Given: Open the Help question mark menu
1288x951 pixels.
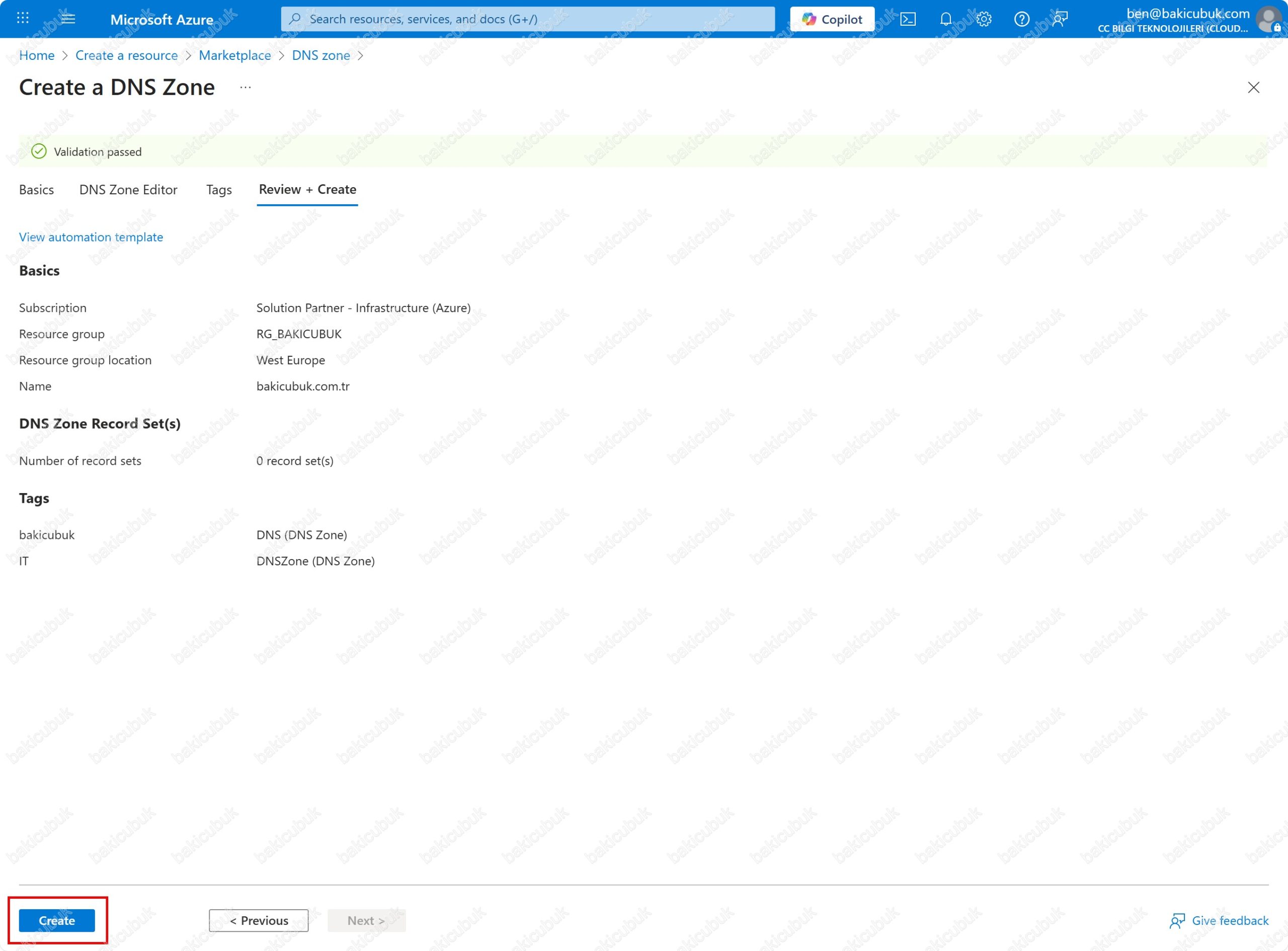Looking at the screenshot, I should pos(1021,19).
